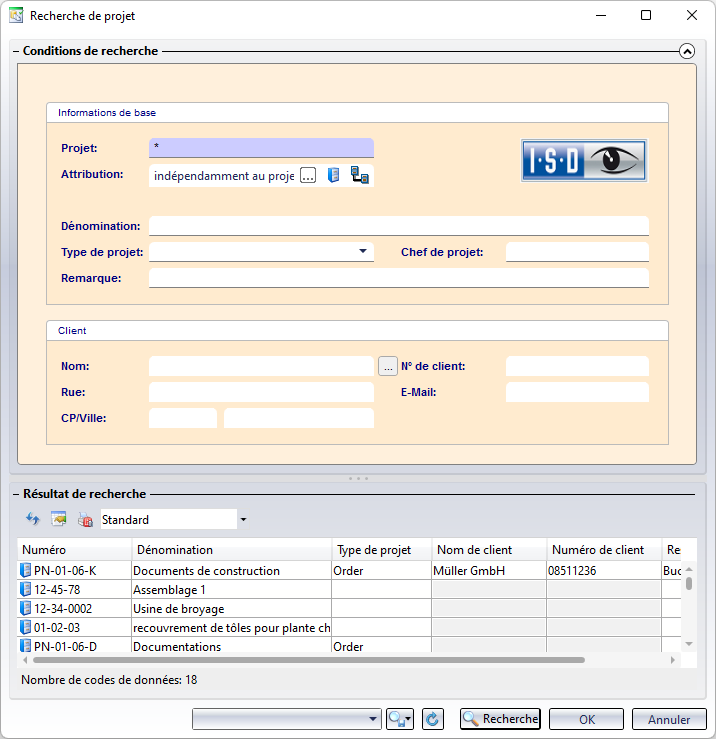Open the saved search magnifier dropdown button
Image resolution: width=716 pixels, height=739 pixels.
[399, 719]
